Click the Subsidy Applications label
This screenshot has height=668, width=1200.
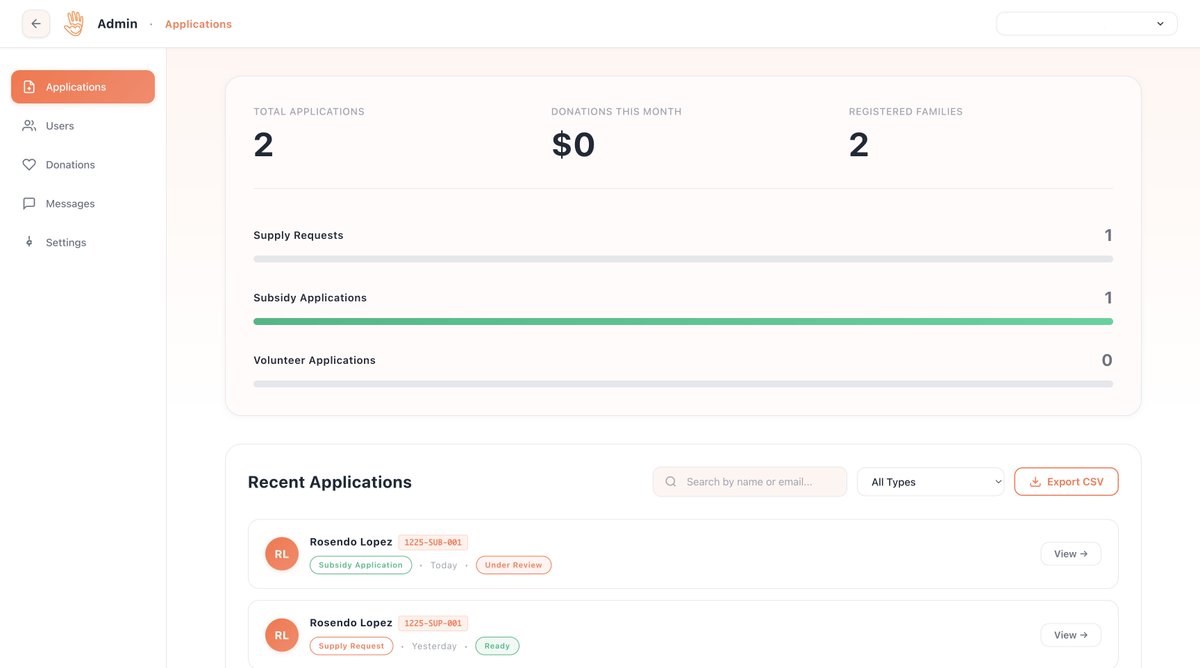coord(310,298)
